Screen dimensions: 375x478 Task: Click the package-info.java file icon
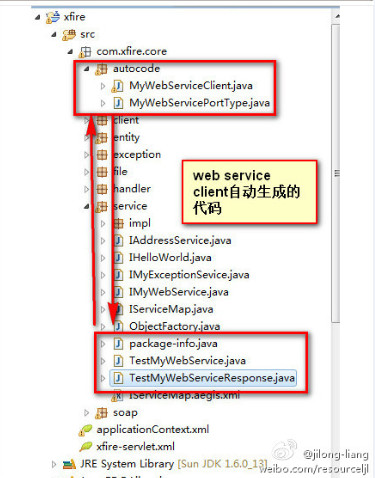118,344
